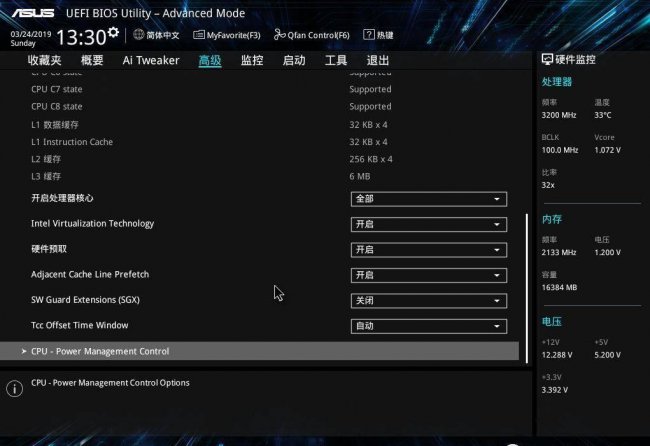Viewport: 650px width, 446px height.
Task: Select the Tcc Offset Time Window label
Action: tap(80, 325)
